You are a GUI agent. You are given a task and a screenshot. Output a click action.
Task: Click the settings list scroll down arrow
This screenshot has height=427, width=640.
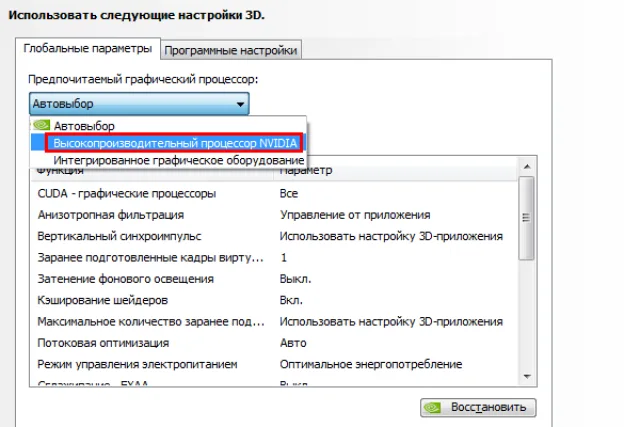coord(527,376)
